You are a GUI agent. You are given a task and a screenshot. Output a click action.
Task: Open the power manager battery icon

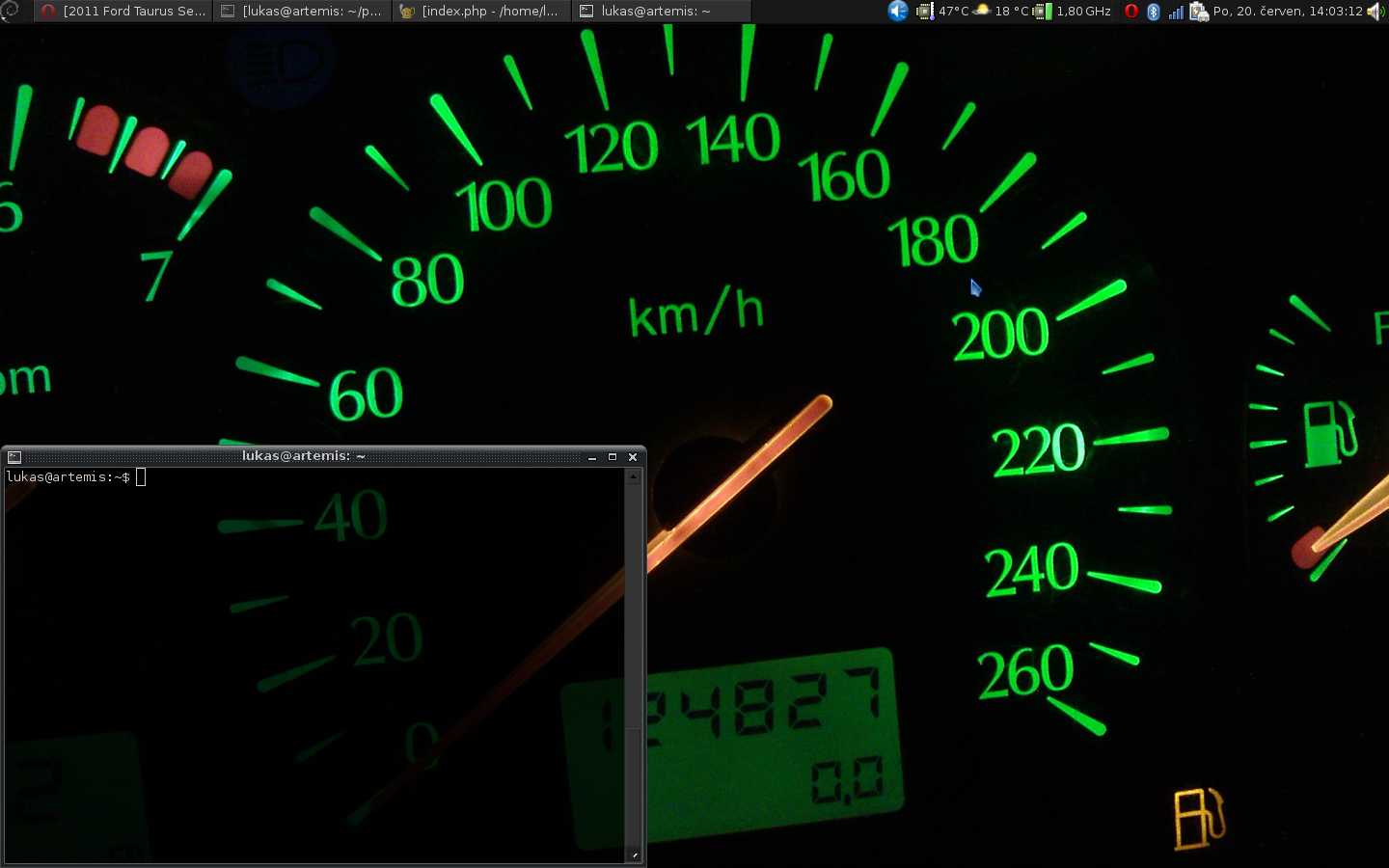[x=1199, y=12]
